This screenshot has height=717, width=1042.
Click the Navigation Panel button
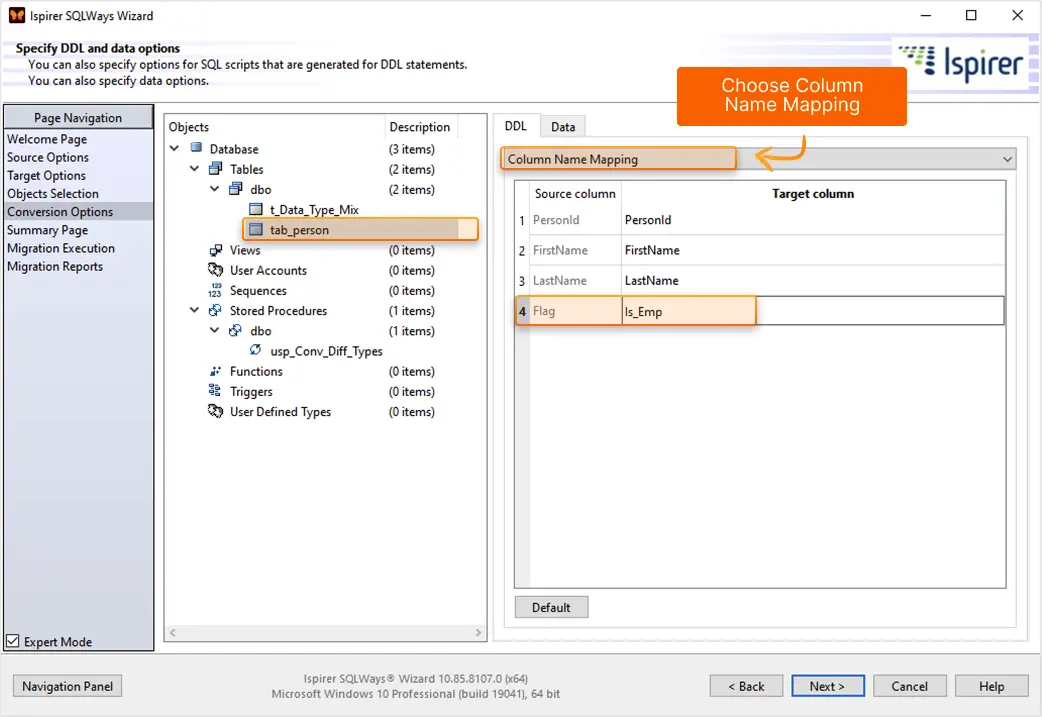(x=67, y=686)
